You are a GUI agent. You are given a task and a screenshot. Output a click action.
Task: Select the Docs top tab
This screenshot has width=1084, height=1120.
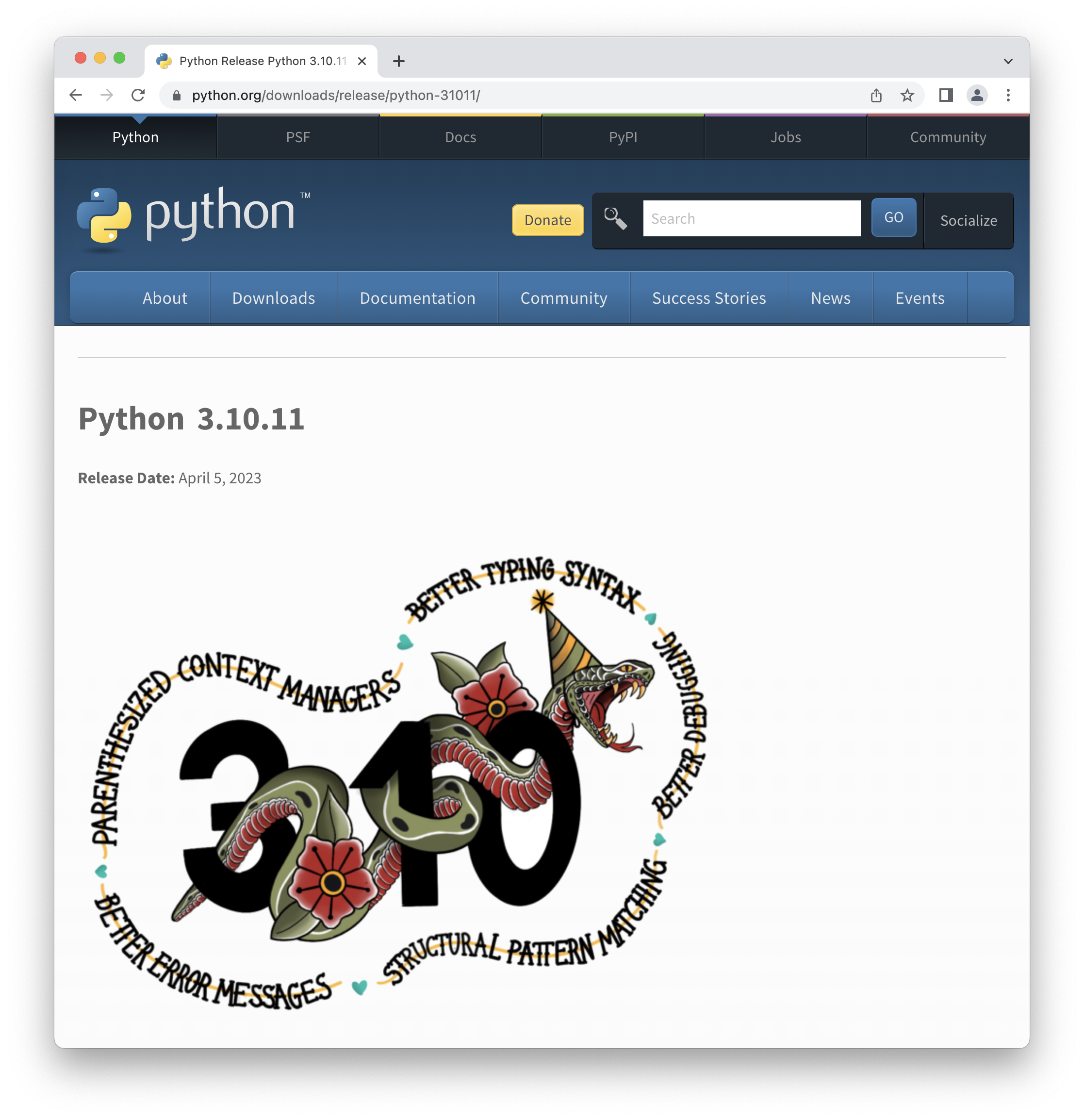coord(460,137)
